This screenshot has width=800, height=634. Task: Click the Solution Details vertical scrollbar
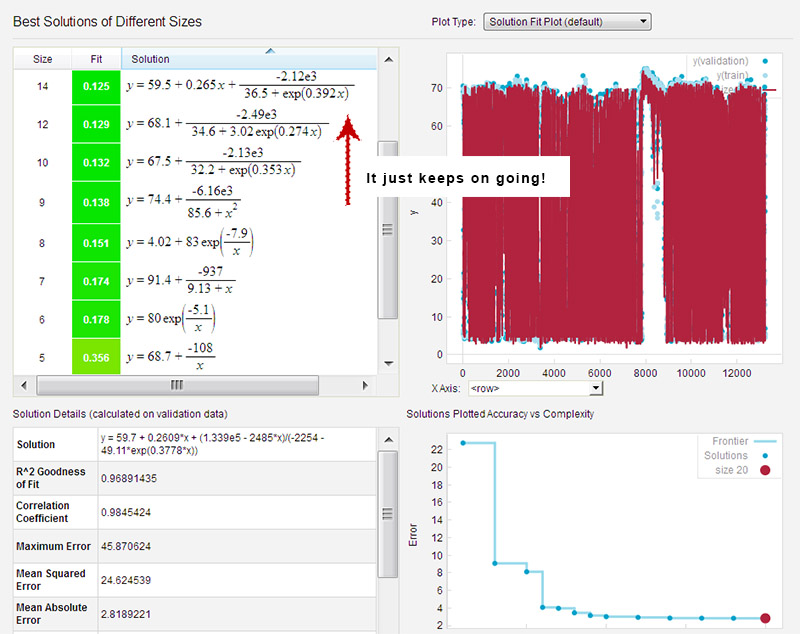[x=388, y=500]
